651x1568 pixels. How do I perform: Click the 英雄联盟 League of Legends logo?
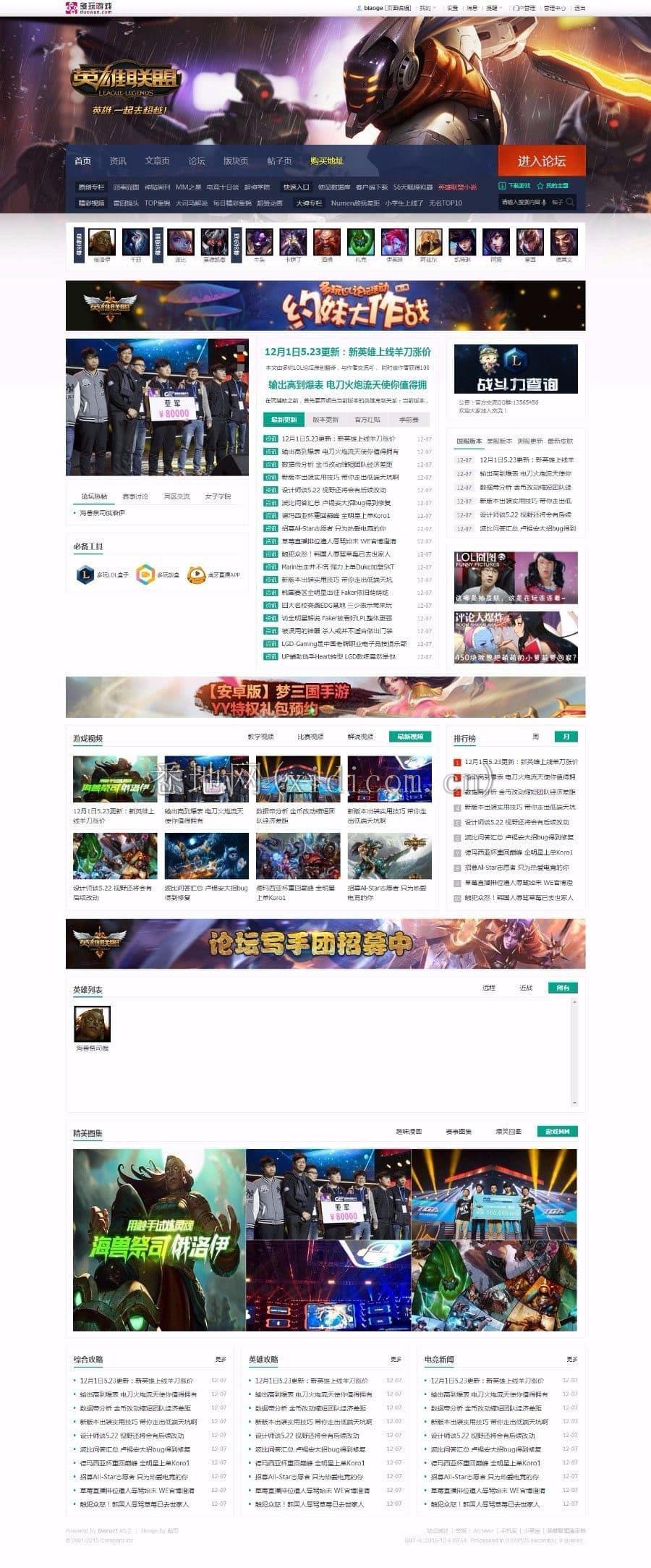(x=125, y=82)
